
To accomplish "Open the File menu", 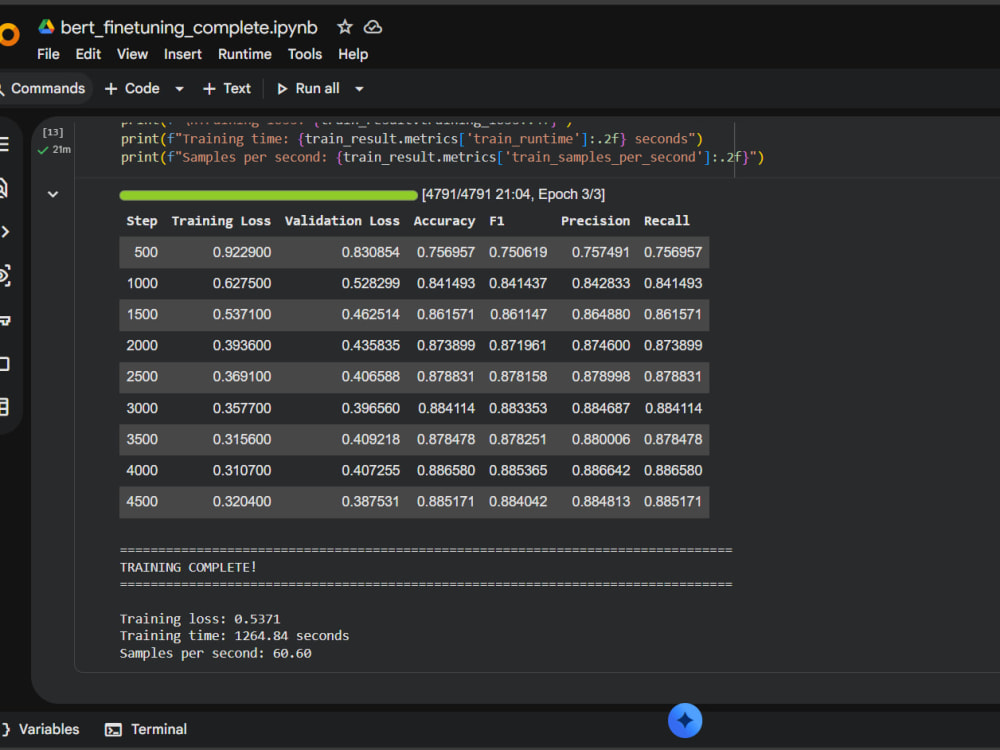I will coord(48,54).
